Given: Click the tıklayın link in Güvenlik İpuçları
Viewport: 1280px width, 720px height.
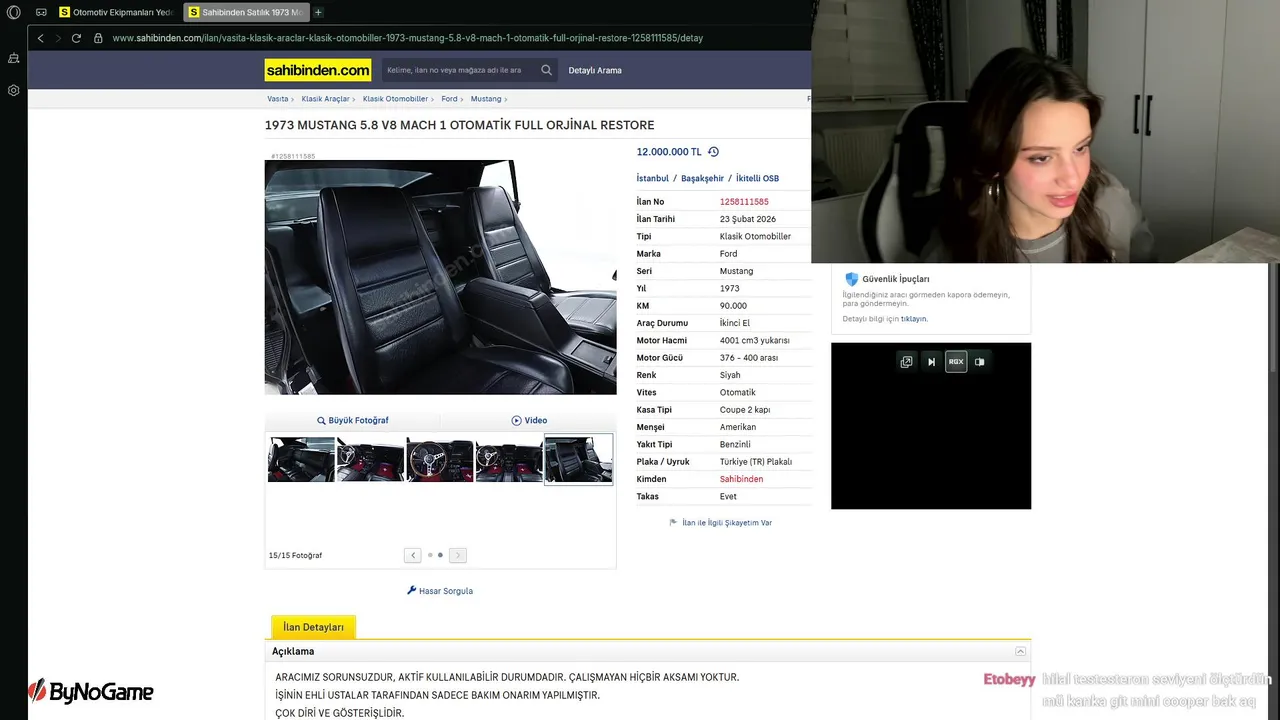Looking at the screenshot, I should [x=914, y=319].
